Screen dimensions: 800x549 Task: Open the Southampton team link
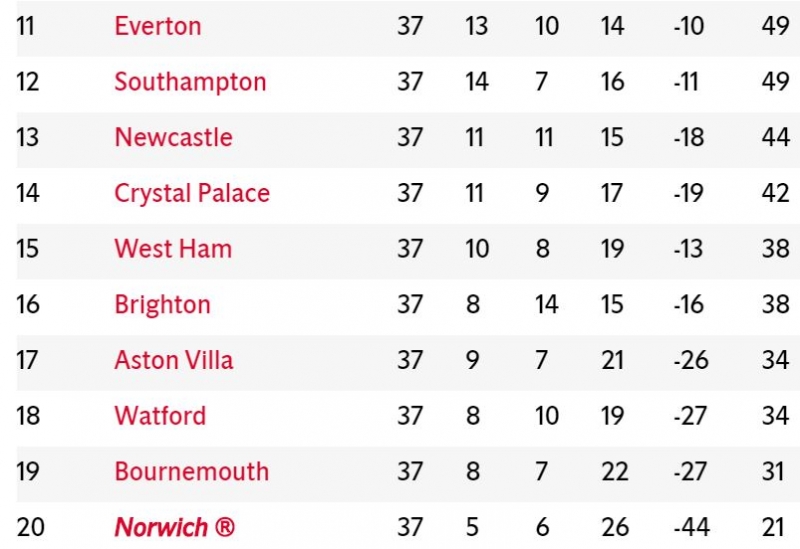[190, 82]
